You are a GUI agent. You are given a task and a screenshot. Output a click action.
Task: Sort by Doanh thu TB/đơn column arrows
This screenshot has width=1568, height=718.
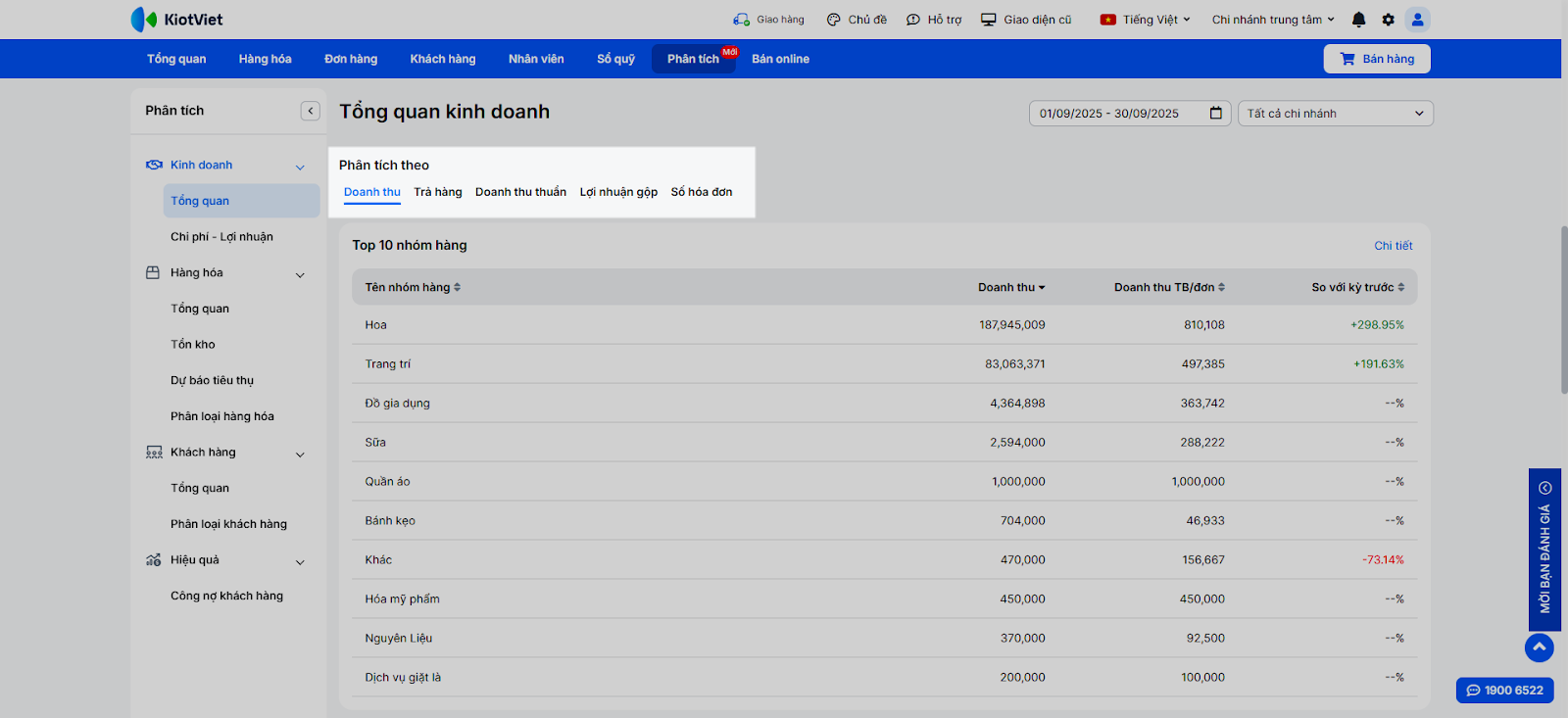[1221, 287]
